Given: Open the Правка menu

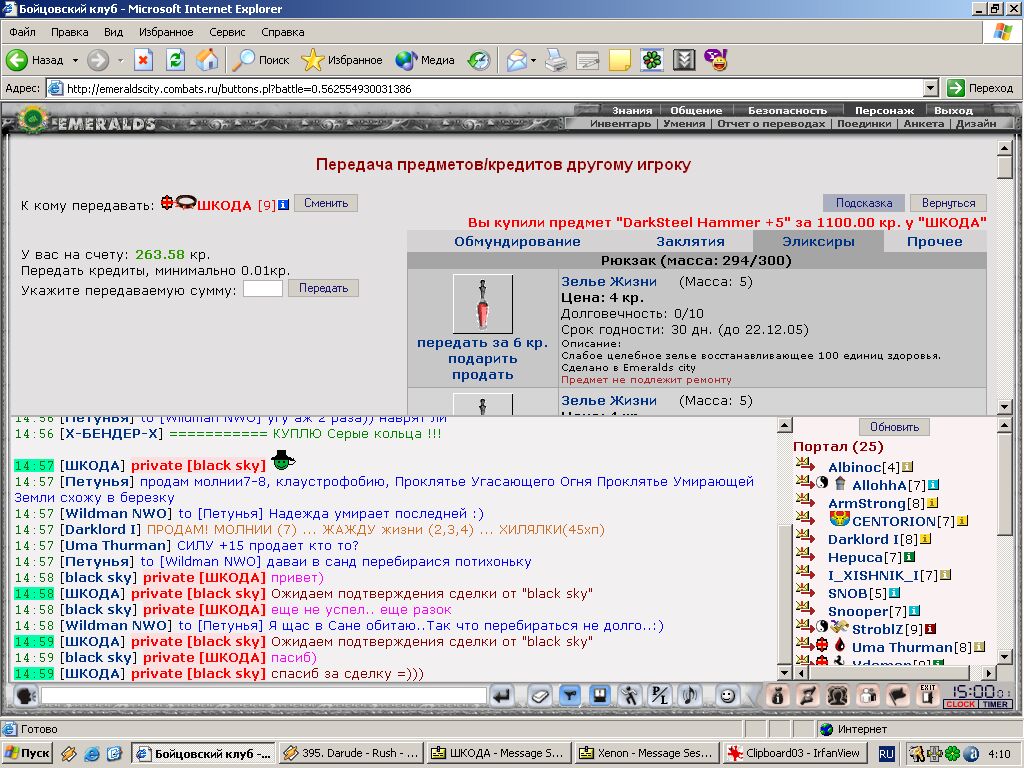Looking at the screenshot, I should [x=69, y=32].
